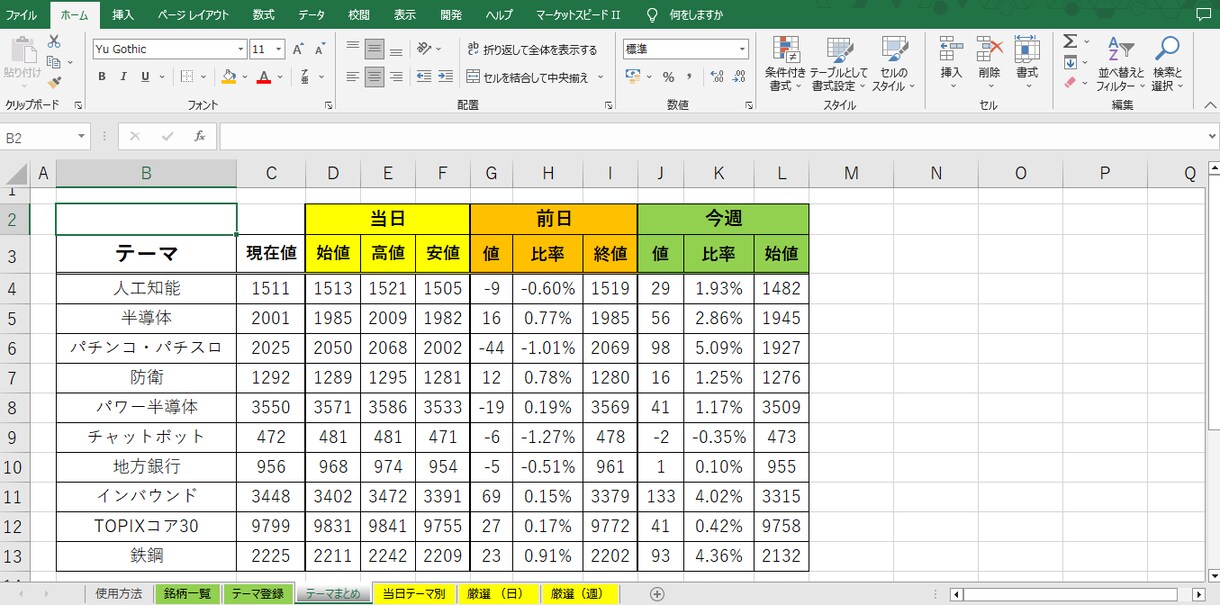This screenshot has height=605, width=1220.
Task: Click the cell borders icon
Action: [x=187, y=77]
